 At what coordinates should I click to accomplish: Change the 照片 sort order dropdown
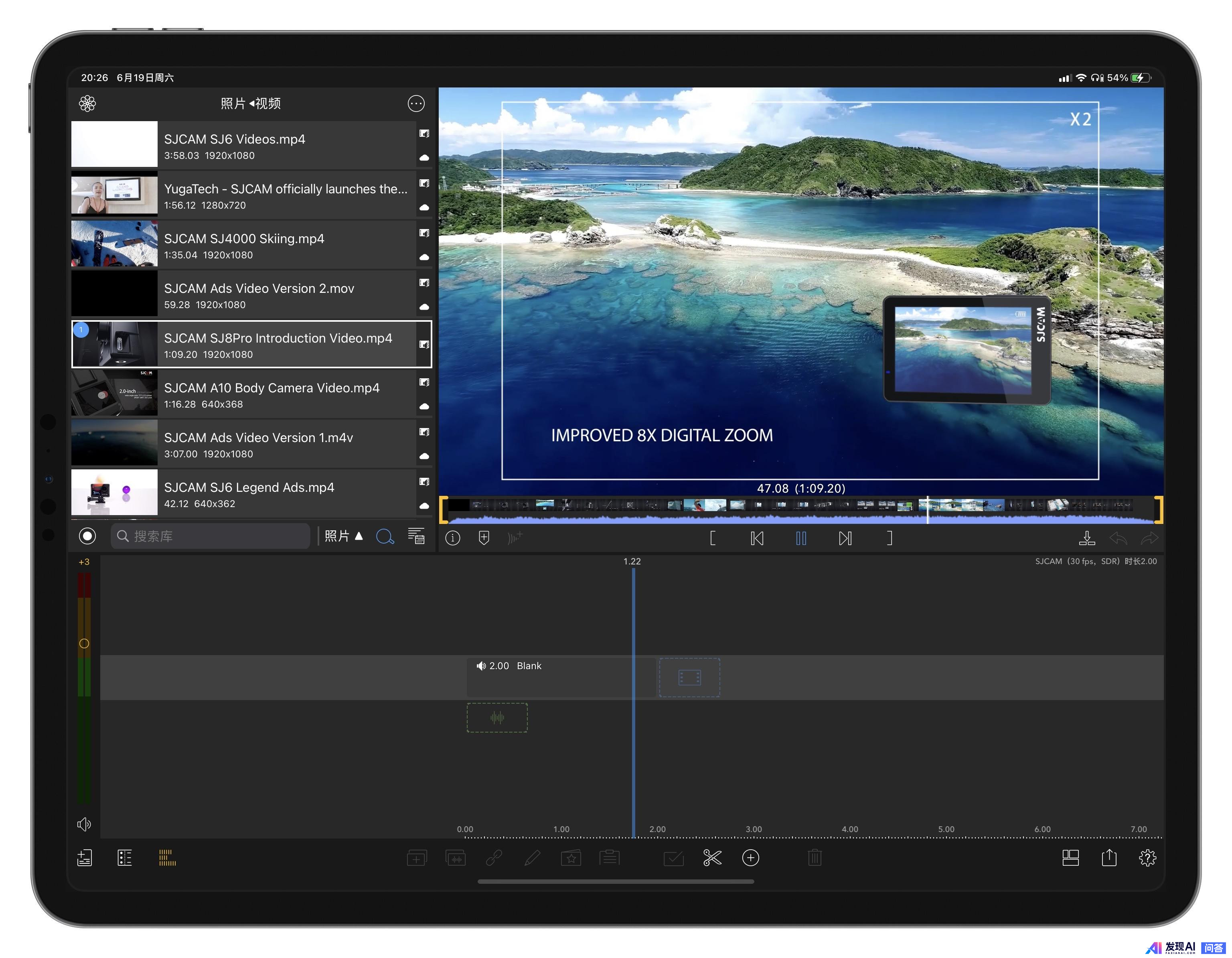click(344, 536)
